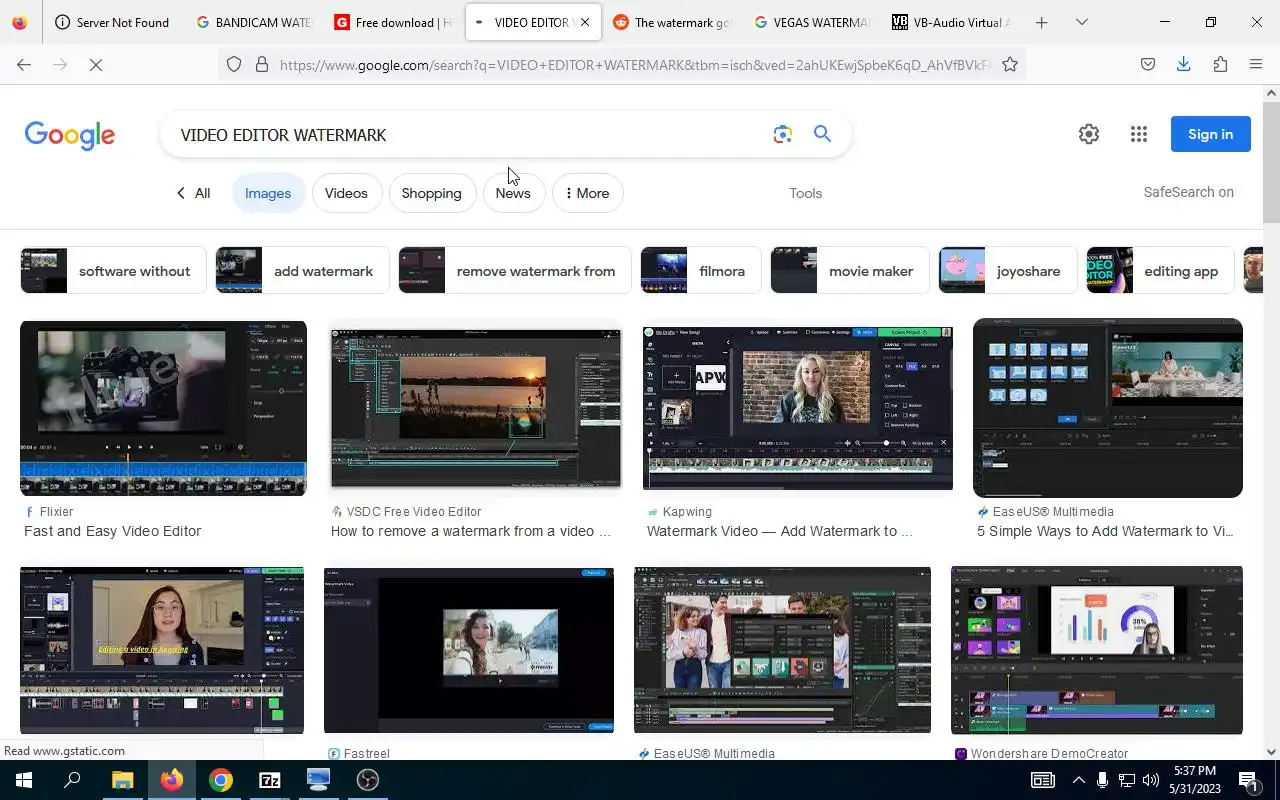Open SafeSearch on settings

pos(1188,192)
